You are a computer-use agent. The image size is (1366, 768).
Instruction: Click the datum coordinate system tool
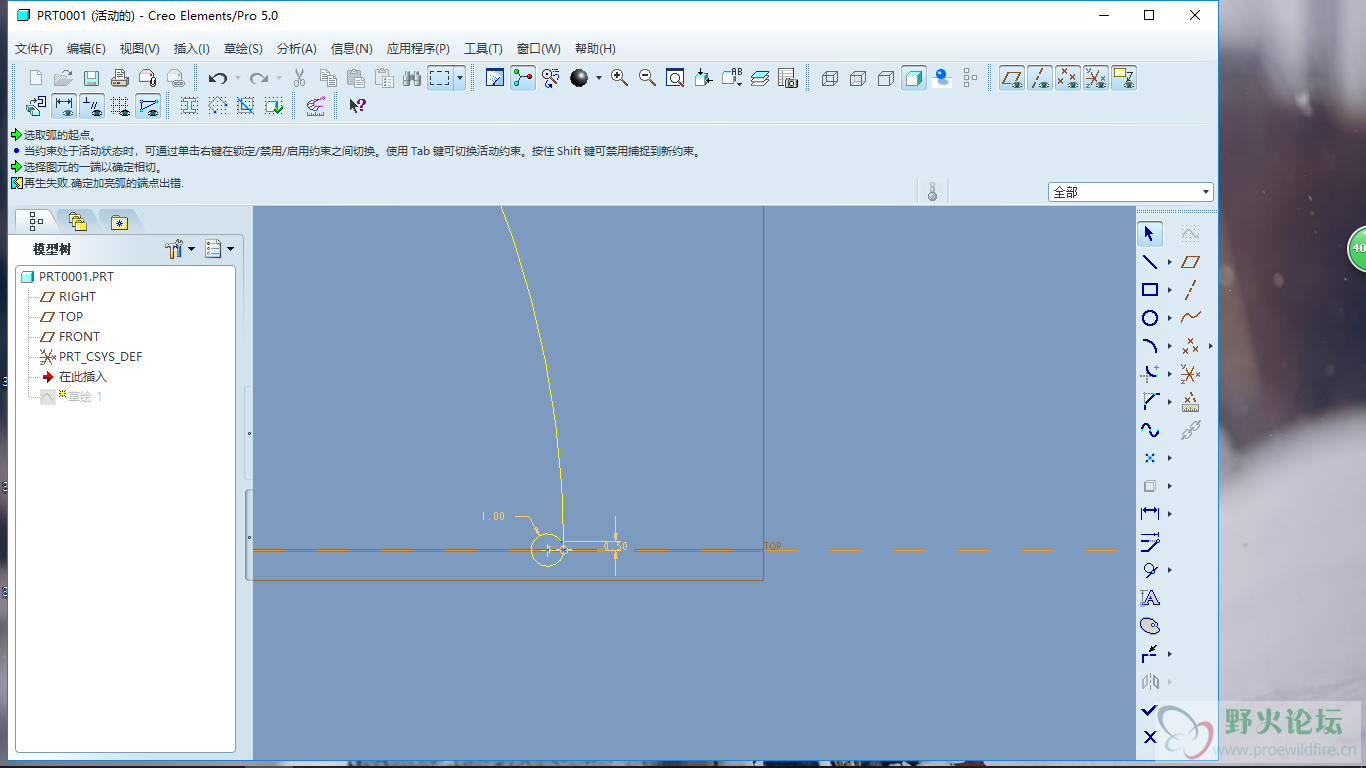point(1190,374)
